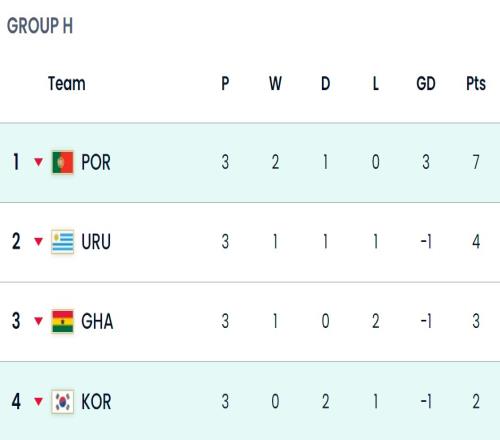Click the red arrow beside URU
Viewport: 500px width, 440px height.
pyautogui.click(x=39, y=241)
